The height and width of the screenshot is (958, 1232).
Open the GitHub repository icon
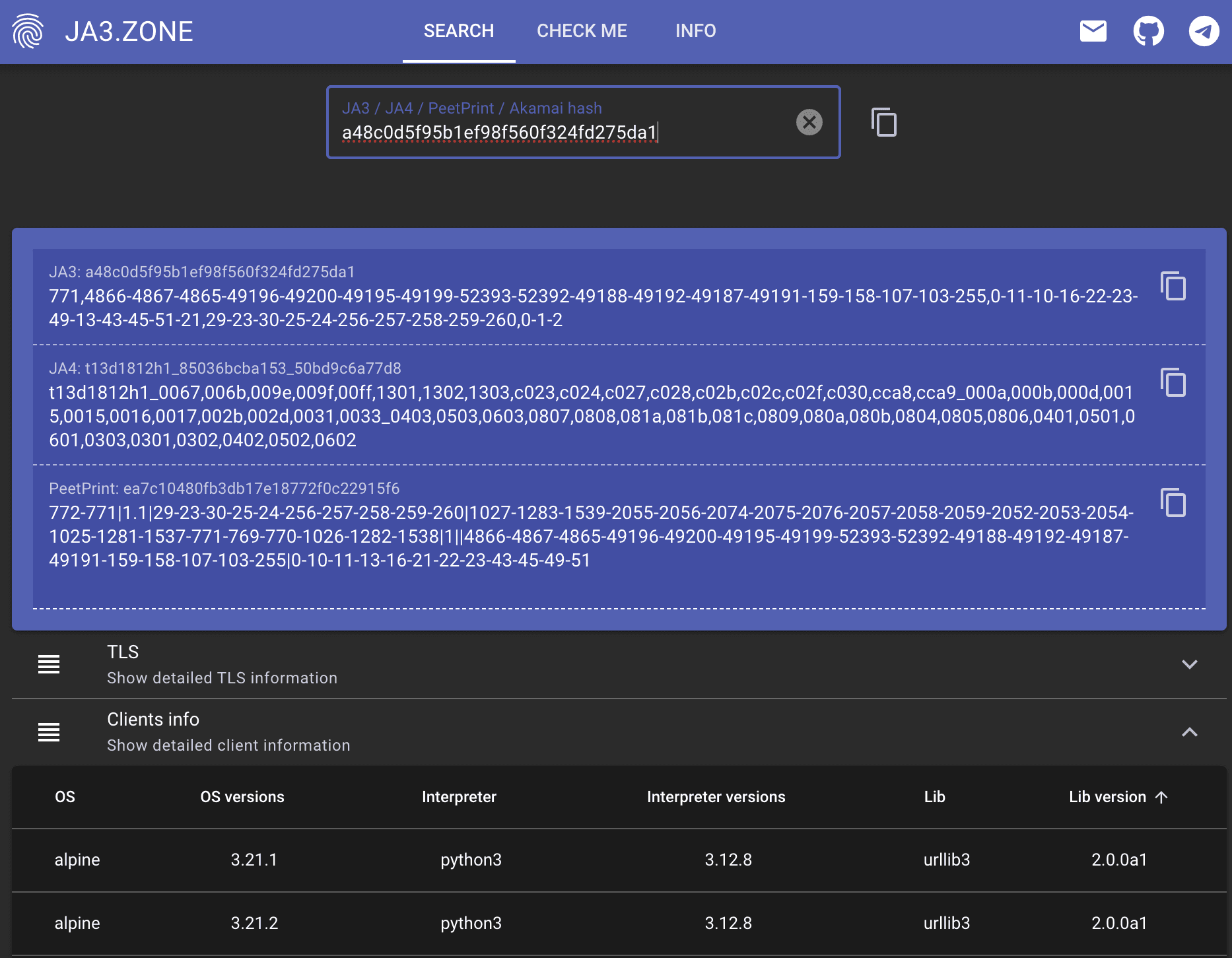click(1148, 31)
